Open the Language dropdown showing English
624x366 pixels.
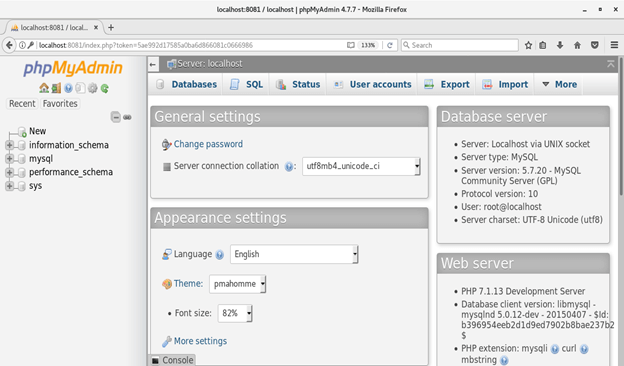[x=294, y=254]
